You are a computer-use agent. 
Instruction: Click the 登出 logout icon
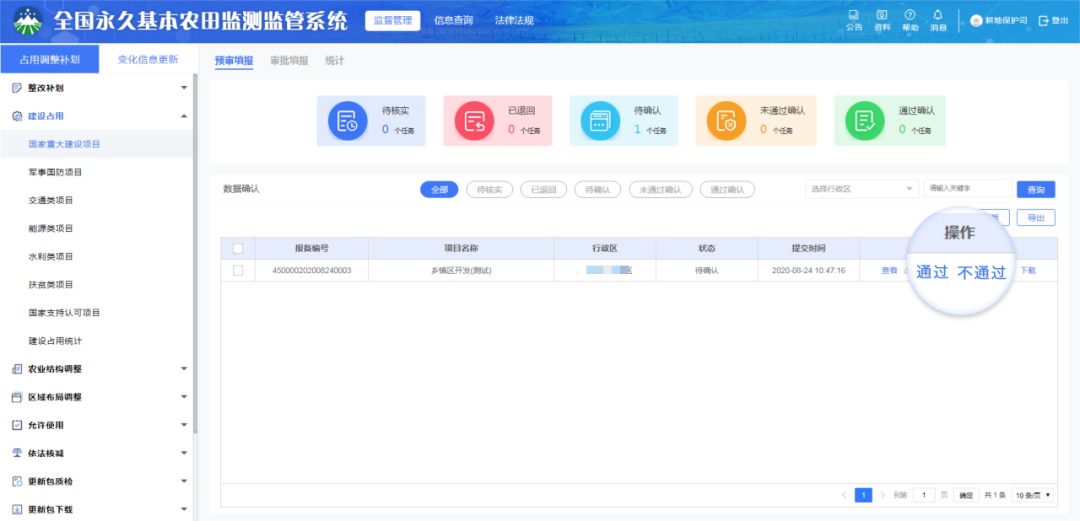(x=1043, y=21)
